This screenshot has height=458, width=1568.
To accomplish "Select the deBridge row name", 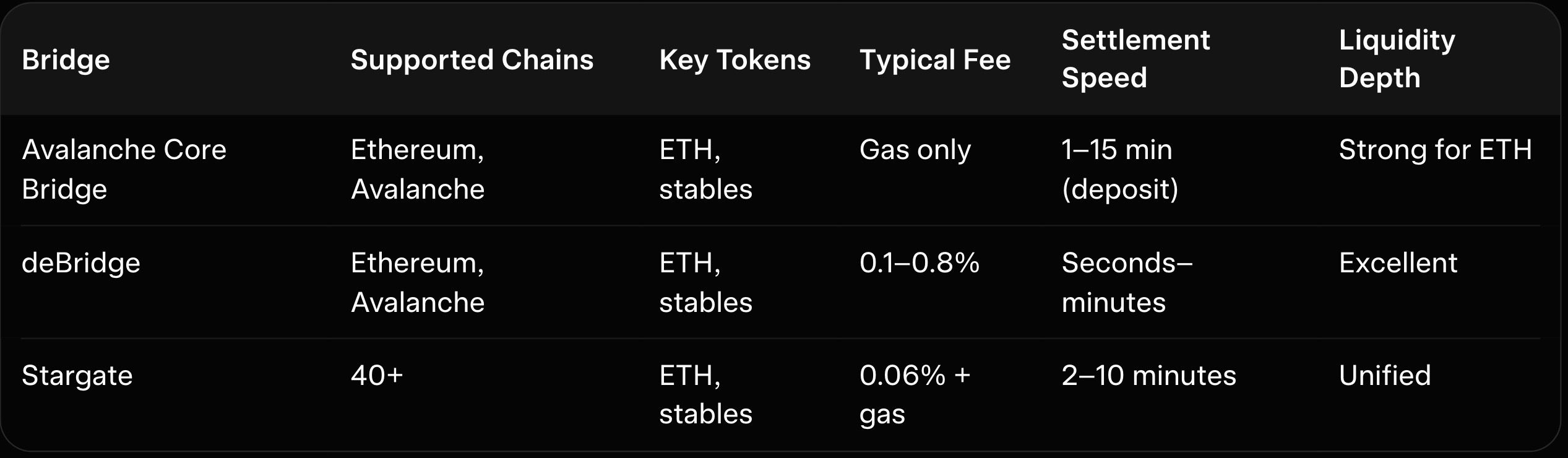I will click(x=81, y=263).
